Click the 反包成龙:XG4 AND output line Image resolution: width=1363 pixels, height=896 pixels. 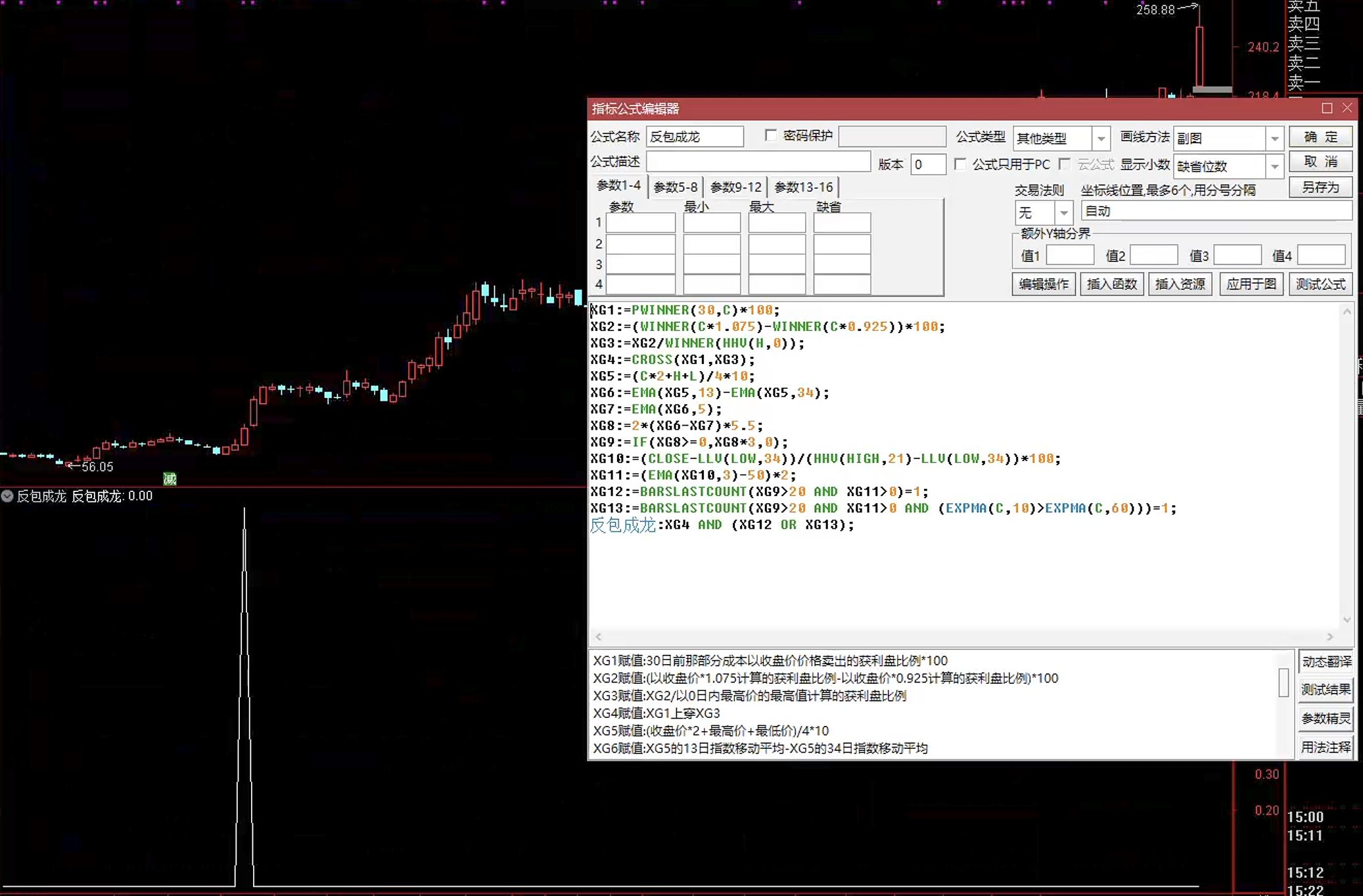[722, 525]
